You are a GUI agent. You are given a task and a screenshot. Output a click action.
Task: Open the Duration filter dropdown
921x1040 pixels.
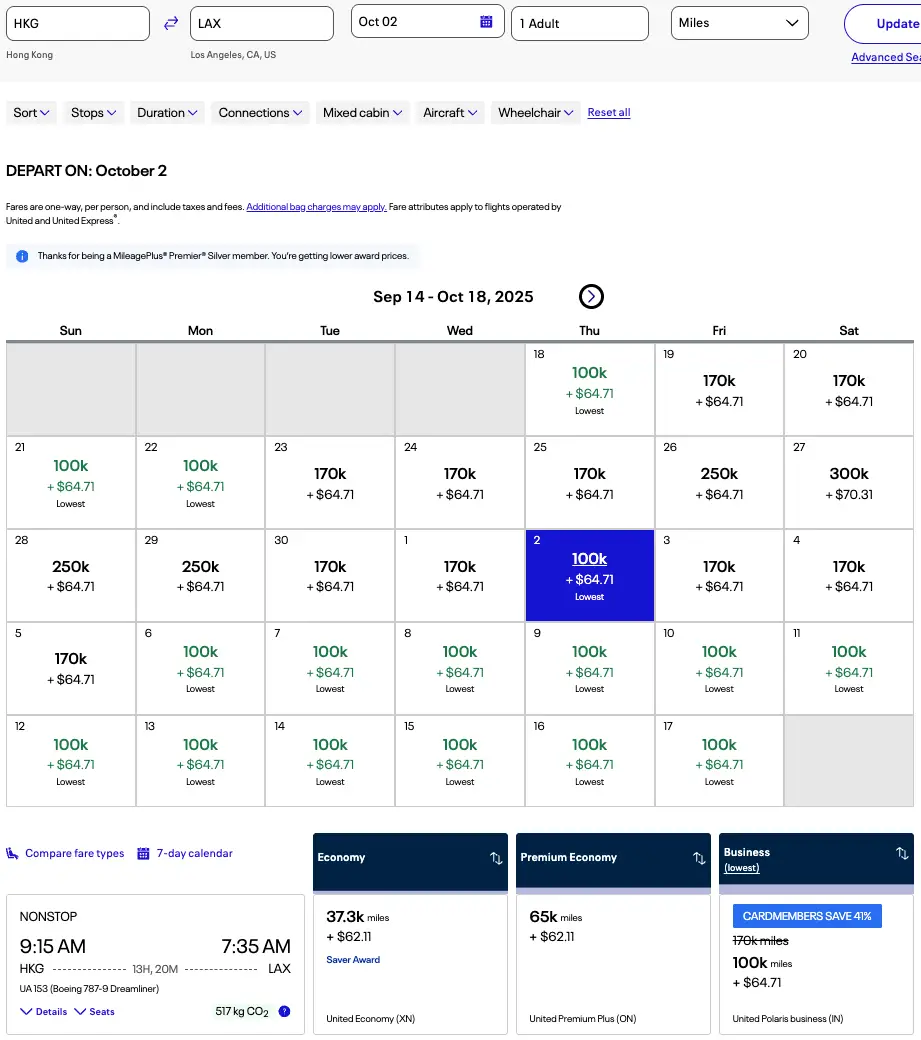(x=167, y=113)
